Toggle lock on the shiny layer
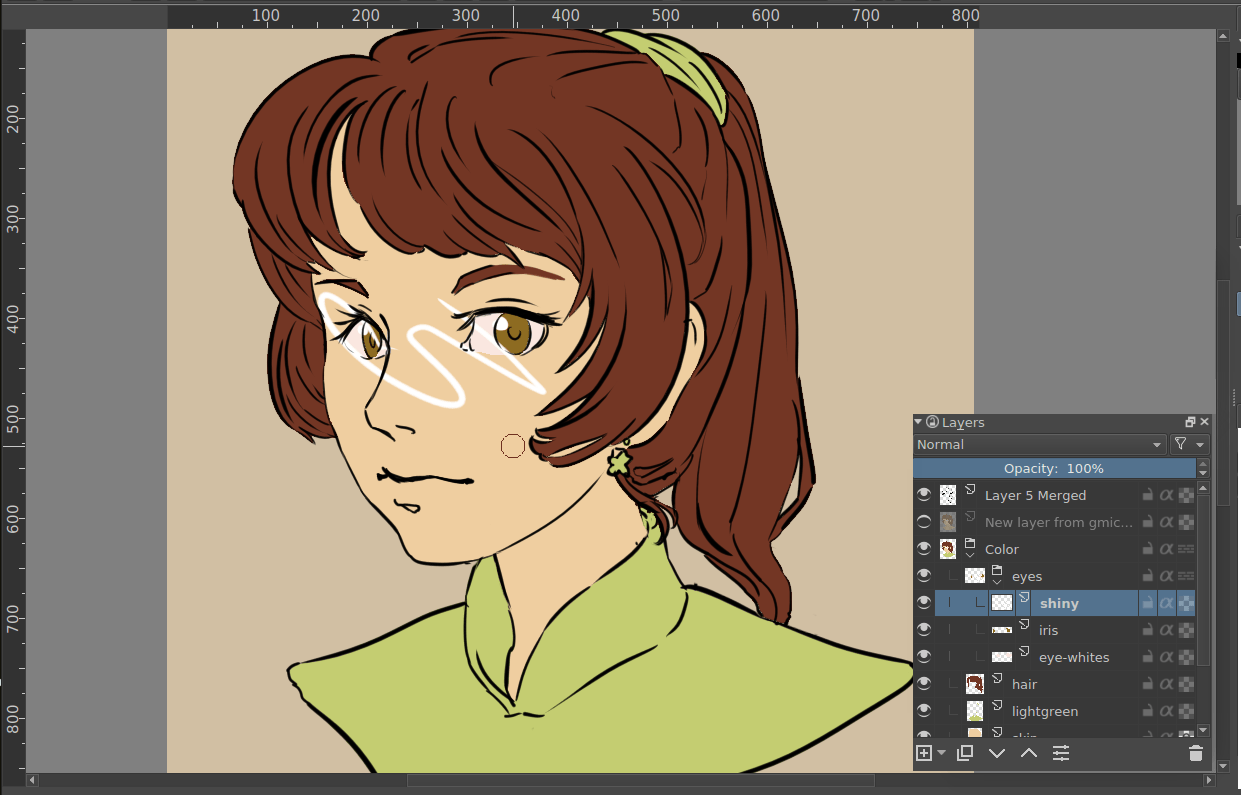This screenshot has width=1241, height=795. pyautogui.click(x=1148, y=603)
